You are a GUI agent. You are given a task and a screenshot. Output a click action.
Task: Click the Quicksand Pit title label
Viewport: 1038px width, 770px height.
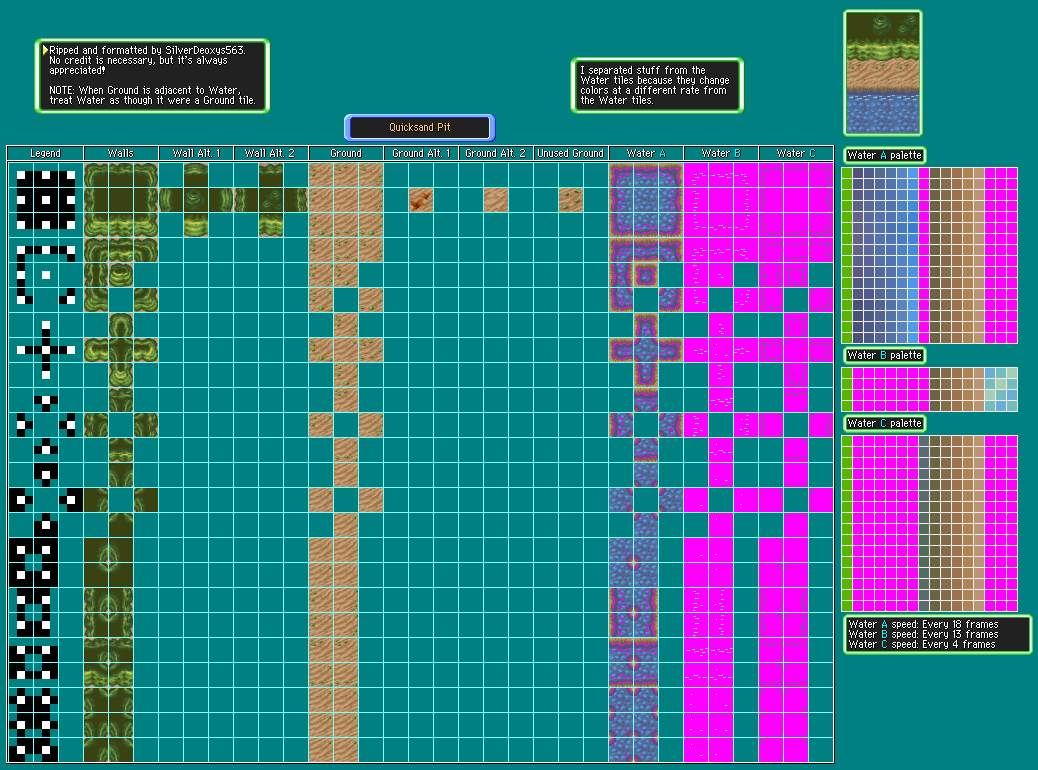point(420,127)
